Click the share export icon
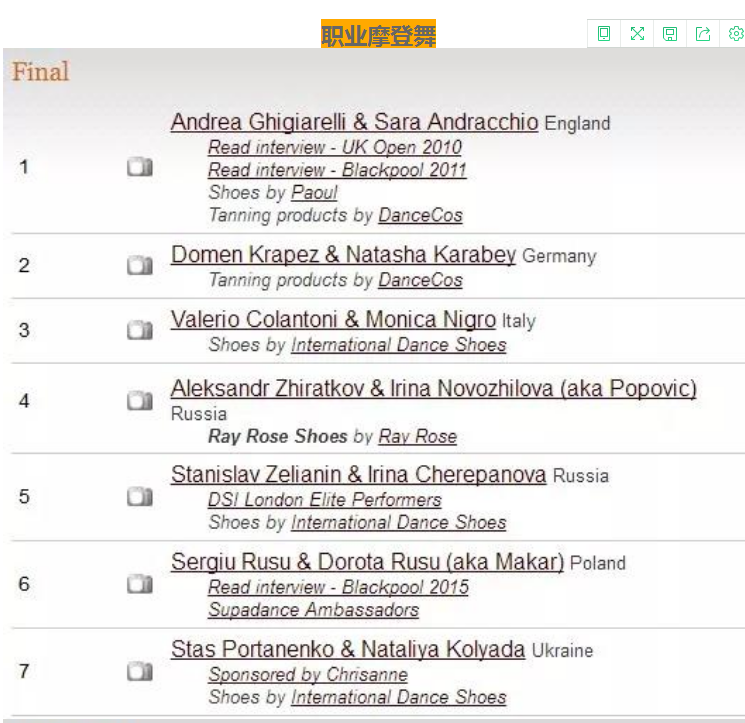Screen dimensions: 745x723 [x=703, y=34]
